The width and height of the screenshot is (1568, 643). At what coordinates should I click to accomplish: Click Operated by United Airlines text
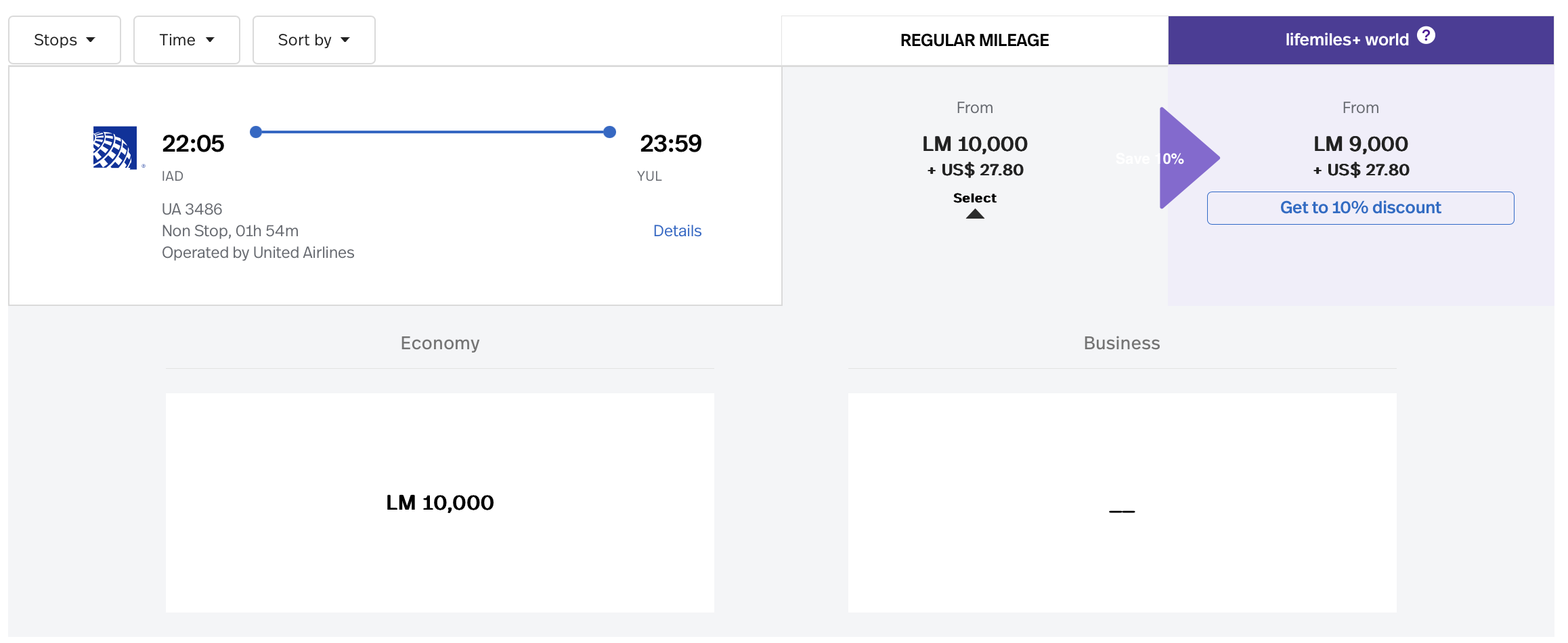(x=258, y=252)
